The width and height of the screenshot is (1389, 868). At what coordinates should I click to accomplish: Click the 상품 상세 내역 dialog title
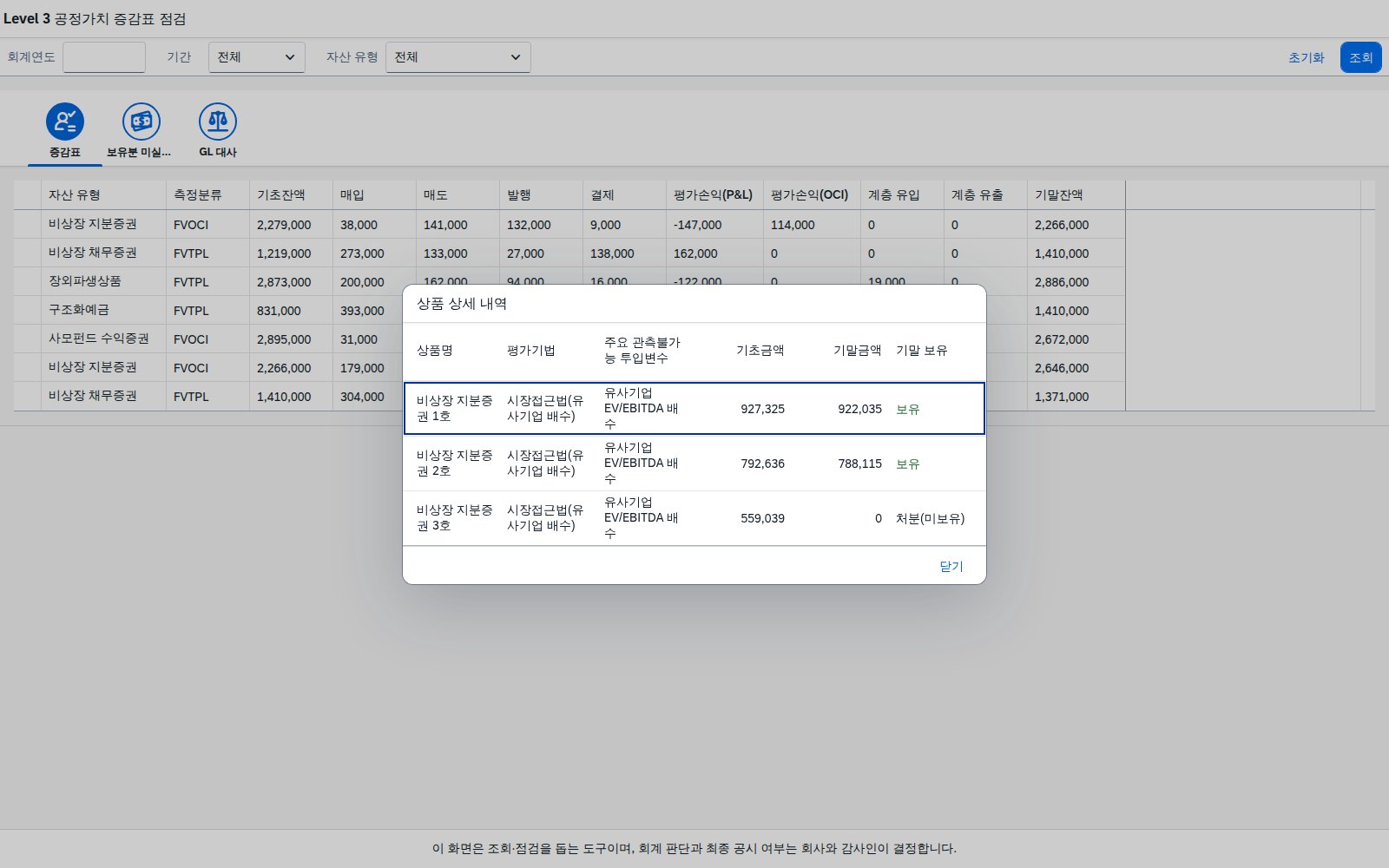pyautogui.click(x=462, y=304)
